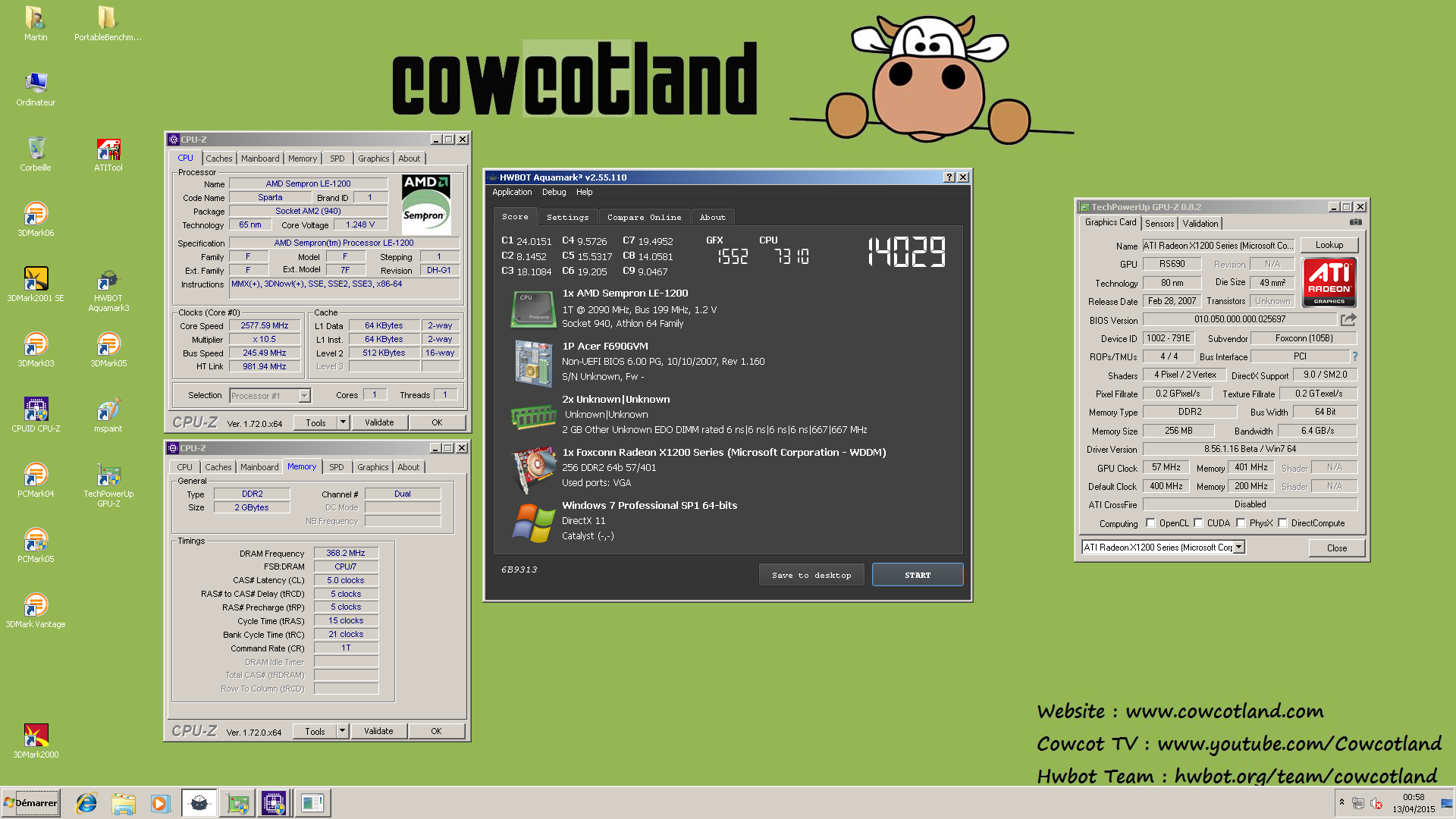Launch the 3DMark2001 SE shortcut
The width and height of the screenshot is (1456, 819).
(x=35, y=284)
